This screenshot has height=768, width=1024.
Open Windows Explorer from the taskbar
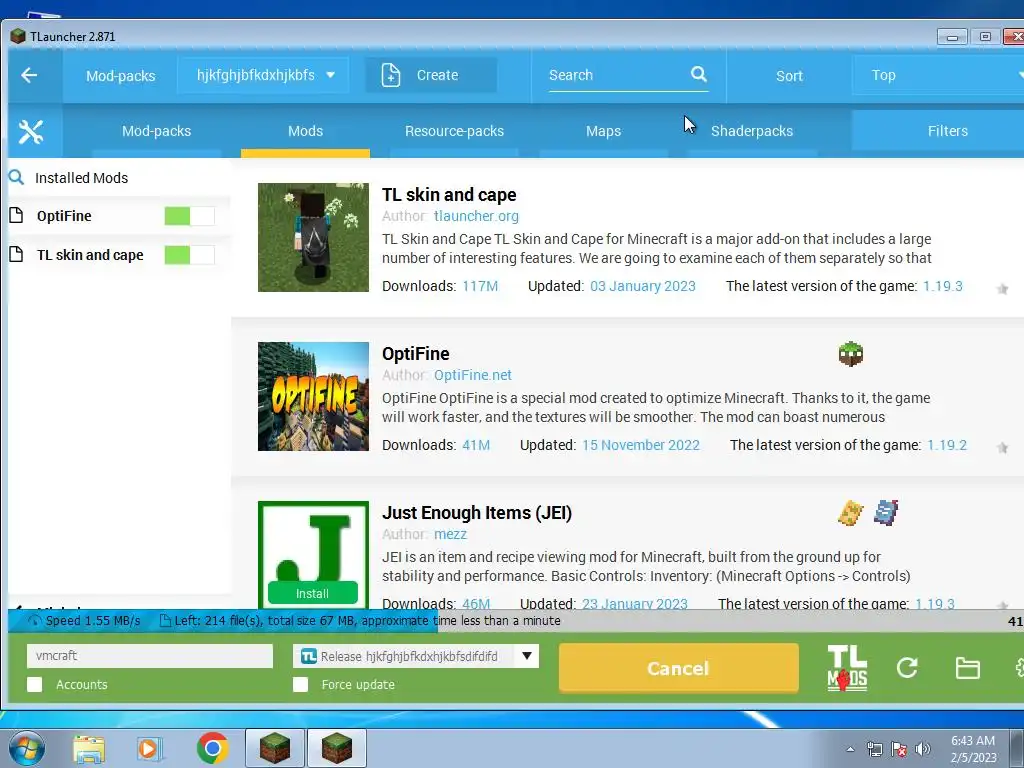pyautogui.click(x=89, y=748)
